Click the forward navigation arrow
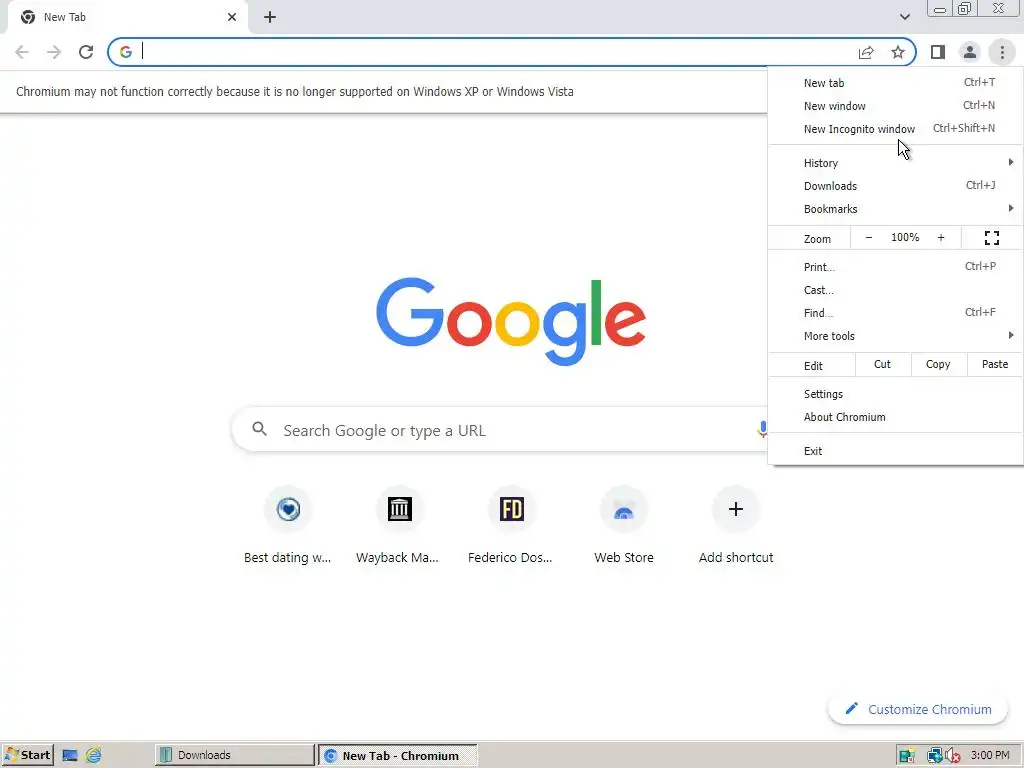Viewport: 1024px width, 768px height. 54,52
